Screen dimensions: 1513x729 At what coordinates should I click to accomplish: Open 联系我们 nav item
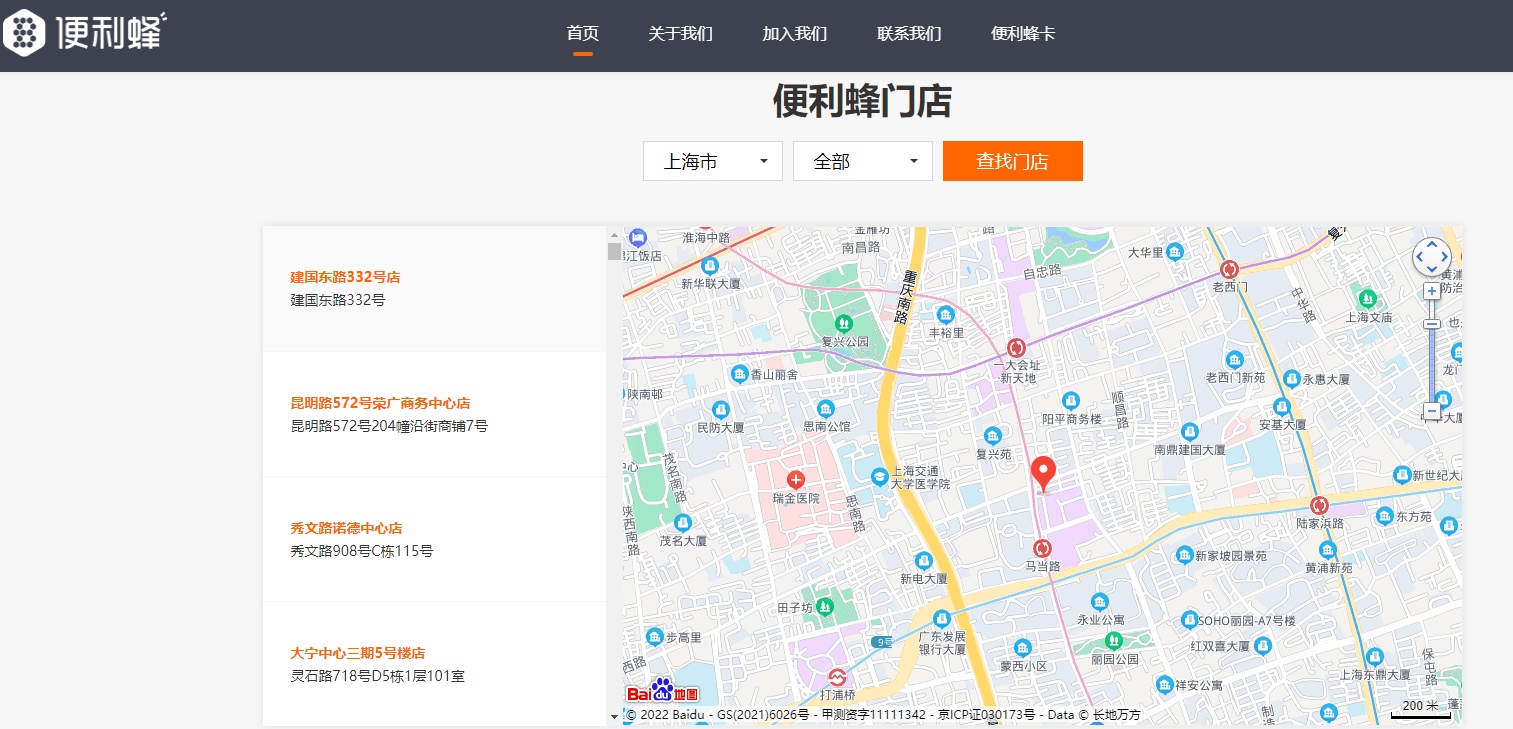(x=909, y=33)
